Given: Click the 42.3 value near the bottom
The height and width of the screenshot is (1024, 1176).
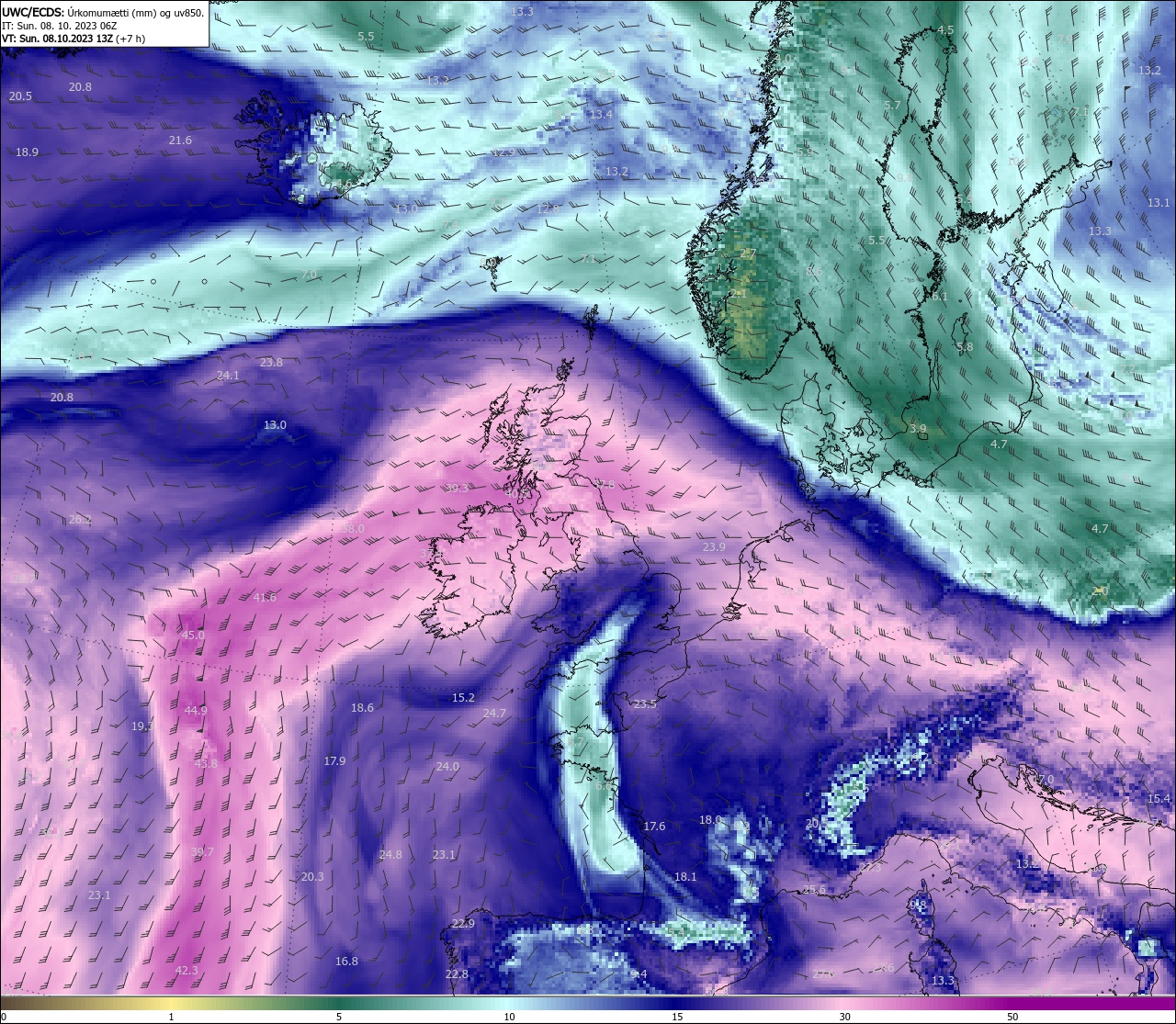Looking at the screenshot, I should 187,971.
